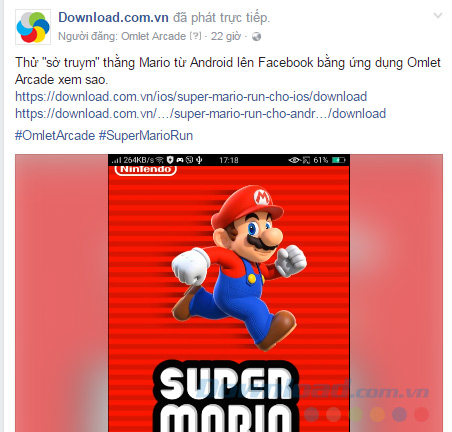Open the 22 giờ timestamp link

(x=225, y=36)
